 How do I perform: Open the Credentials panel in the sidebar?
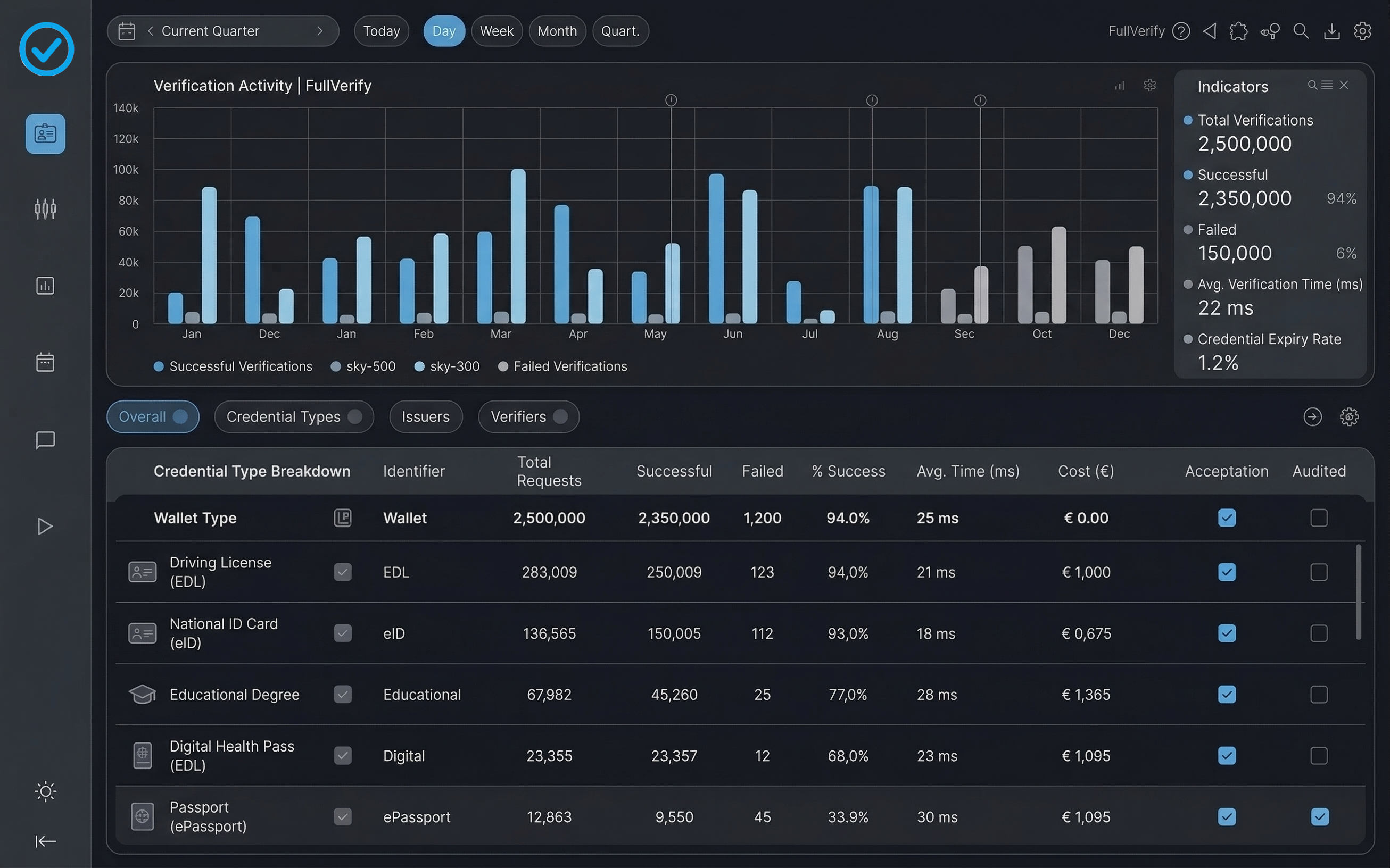[45, 133]
